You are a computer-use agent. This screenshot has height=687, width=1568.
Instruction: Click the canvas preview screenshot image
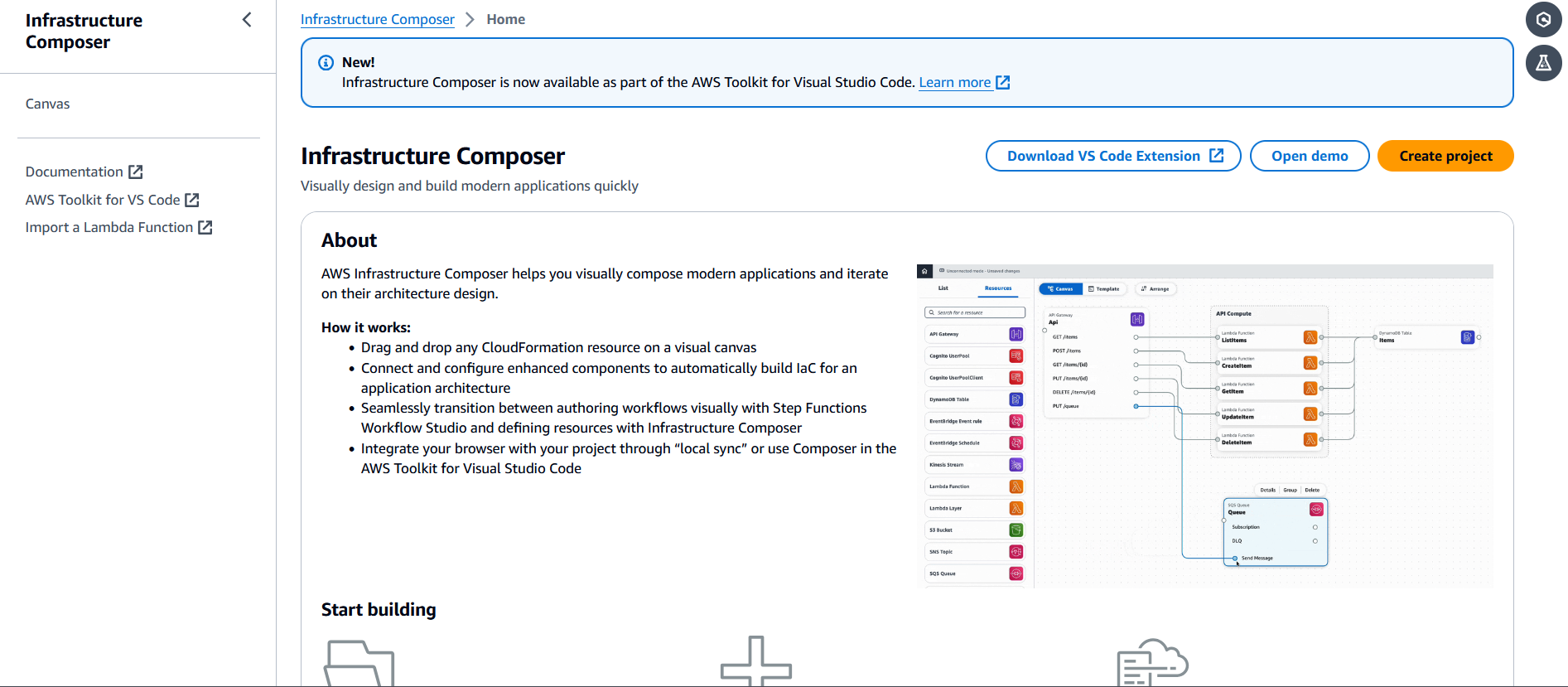click(x=1204, y=426)
